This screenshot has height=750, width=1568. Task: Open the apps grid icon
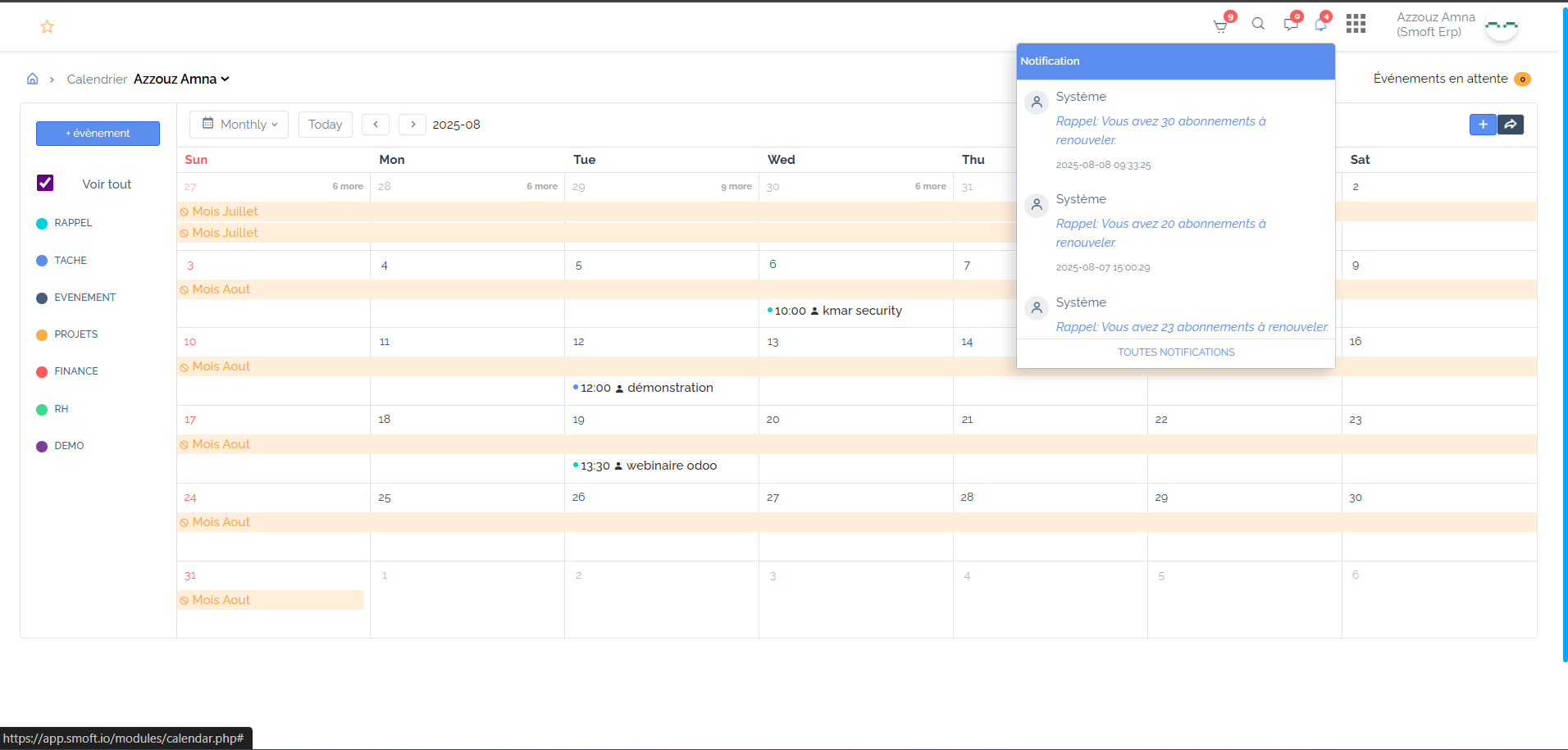tap(1356, 24)
